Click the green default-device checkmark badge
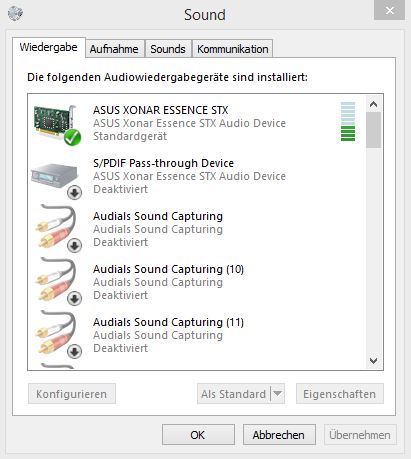 pos(73,137)
